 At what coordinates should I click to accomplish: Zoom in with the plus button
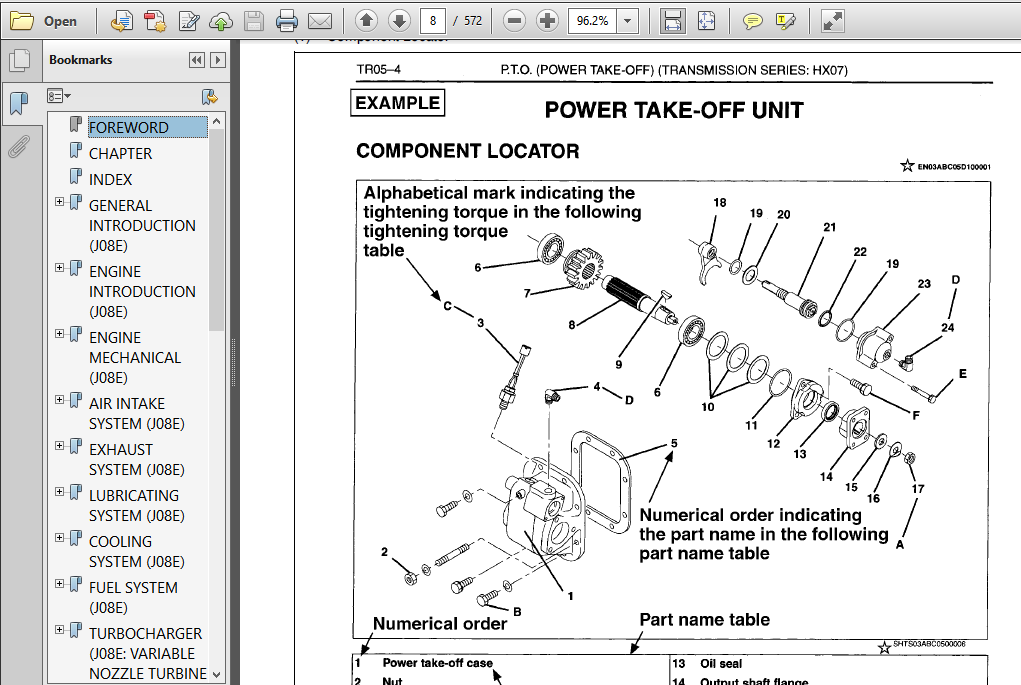tap(548, 21)
